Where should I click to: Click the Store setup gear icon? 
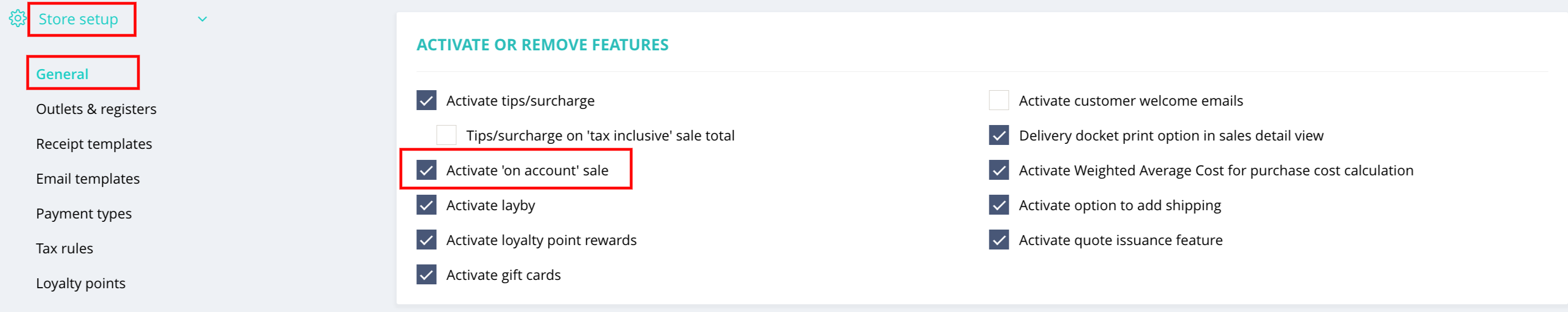coord(18,19)
